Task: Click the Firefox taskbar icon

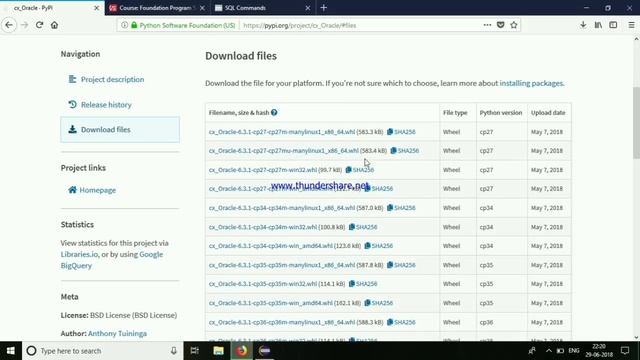Action: click(242, 351)
